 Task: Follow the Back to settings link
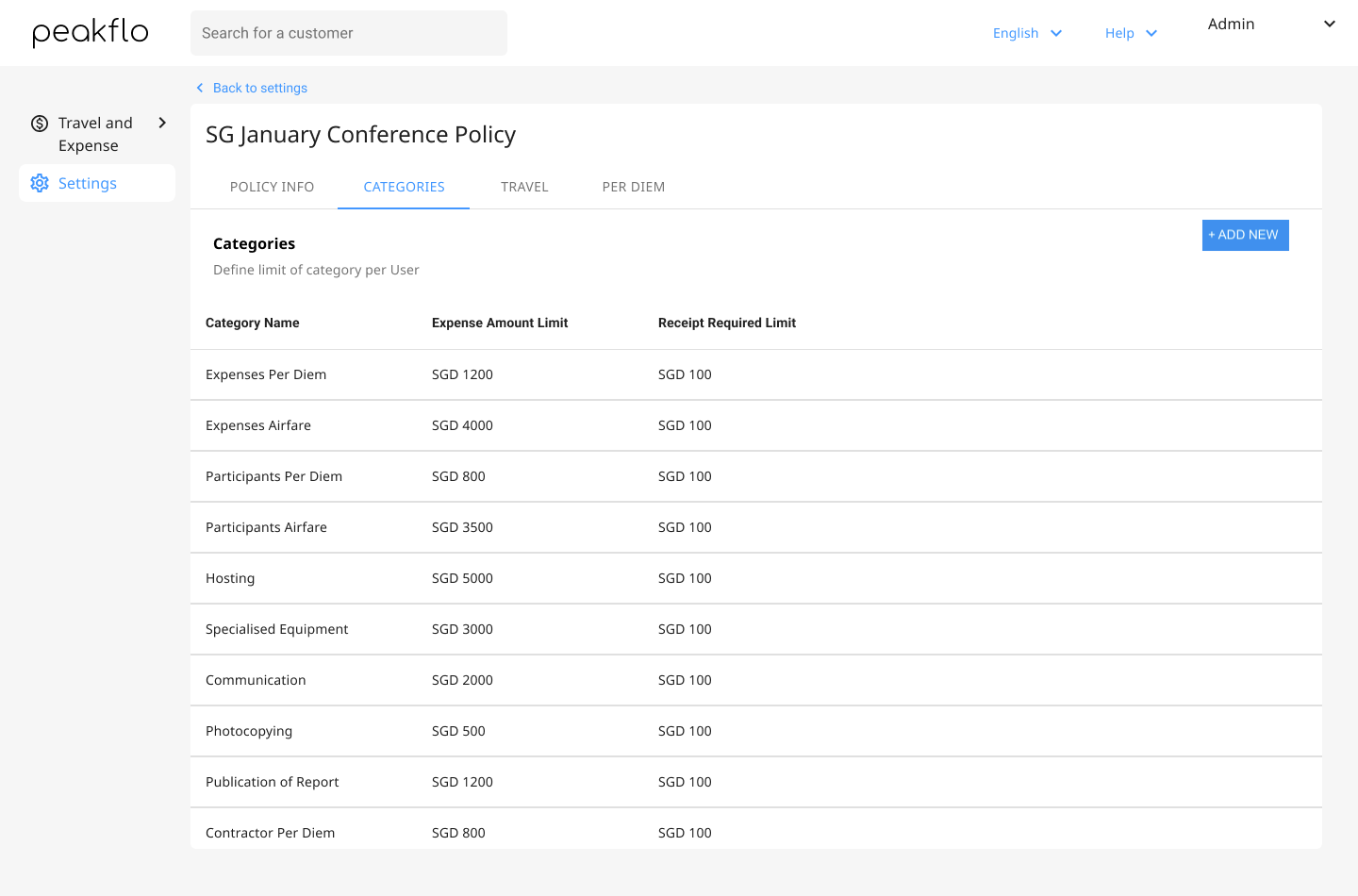(260, 88)
